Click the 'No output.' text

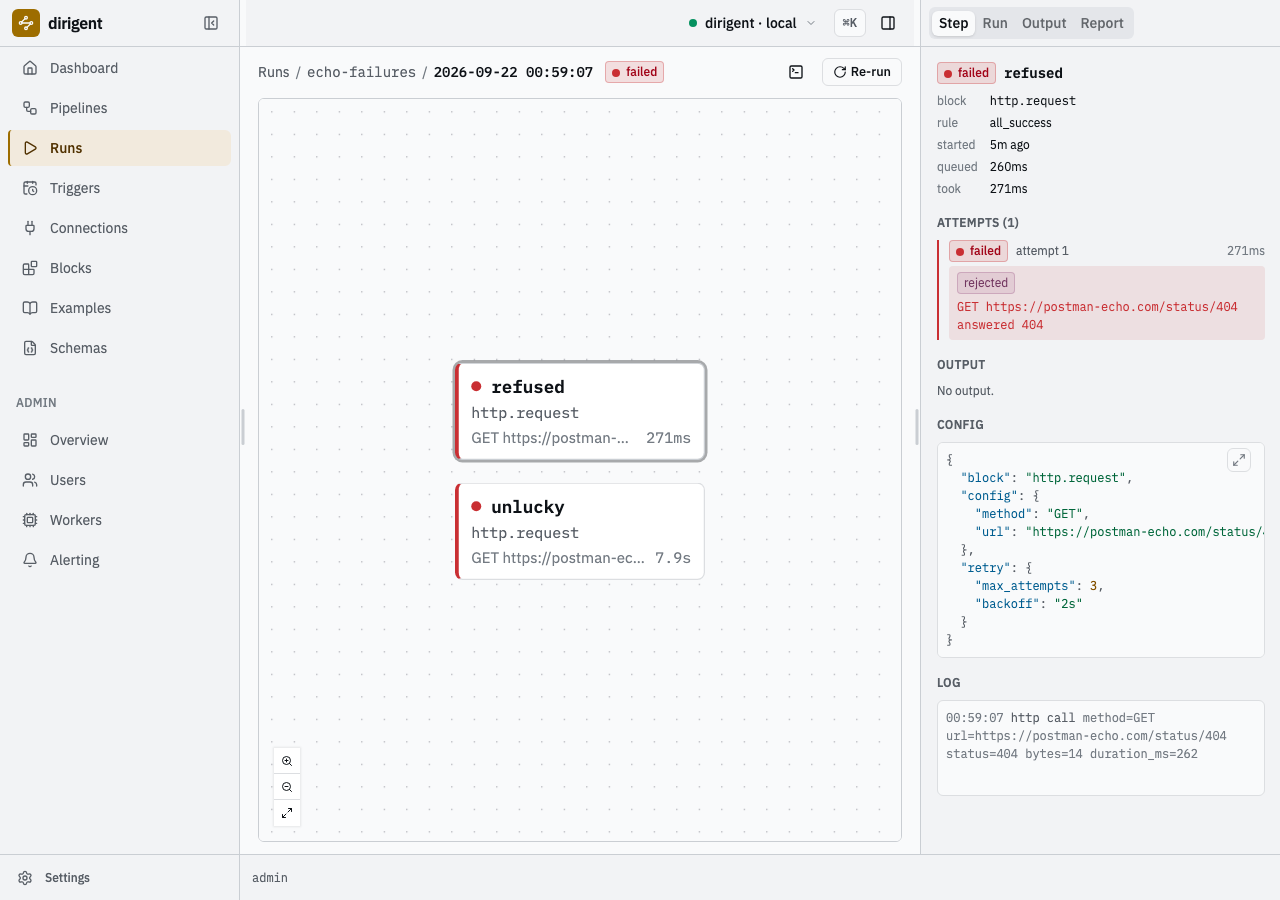click(x=965, y=391)
